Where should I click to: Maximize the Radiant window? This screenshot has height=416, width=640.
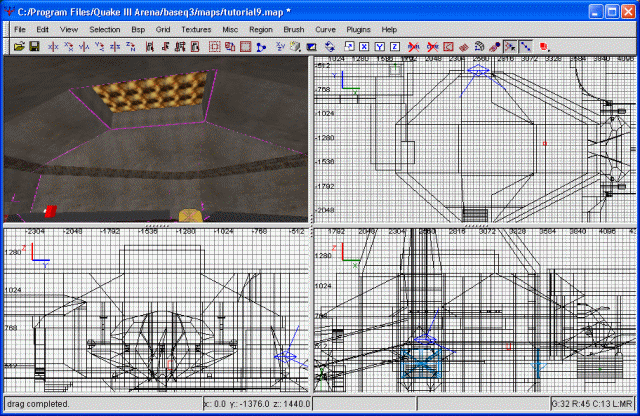coord(611,11)
